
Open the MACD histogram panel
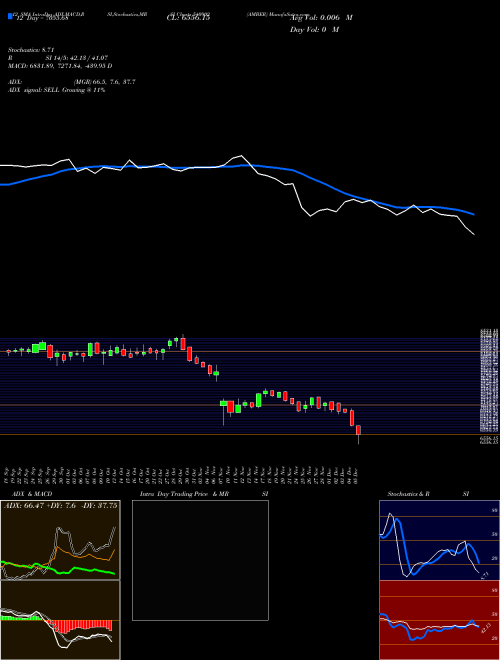[60, 620]
